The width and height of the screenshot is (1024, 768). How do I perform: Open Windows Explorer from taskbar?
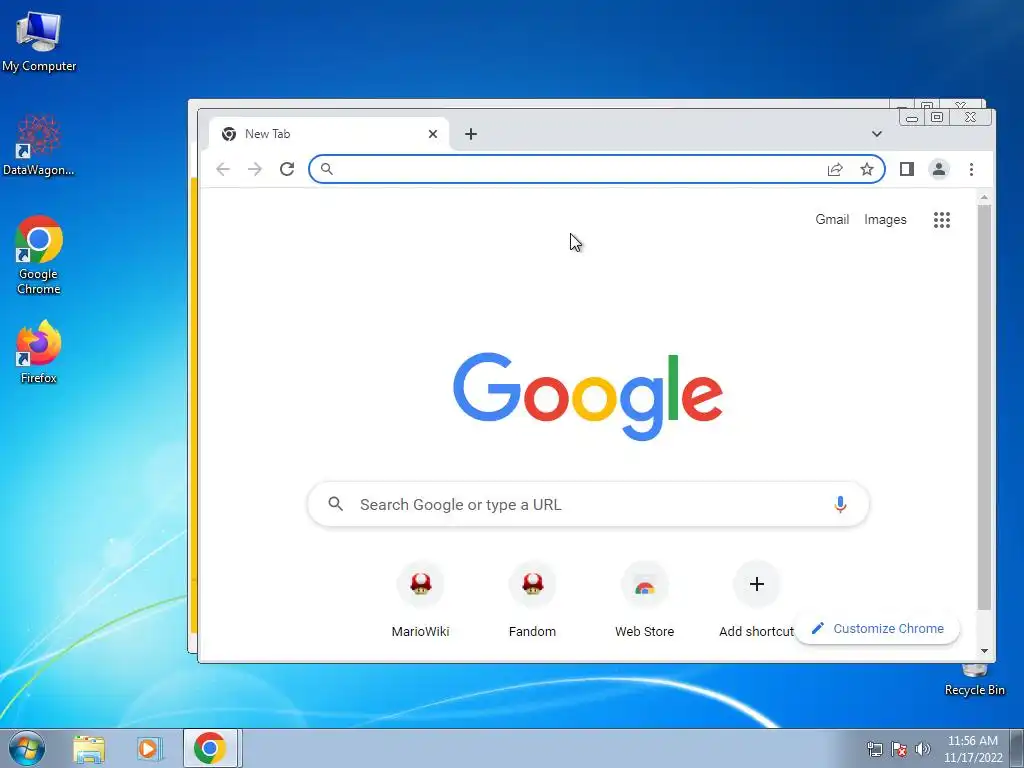click(x=89, y=749)
